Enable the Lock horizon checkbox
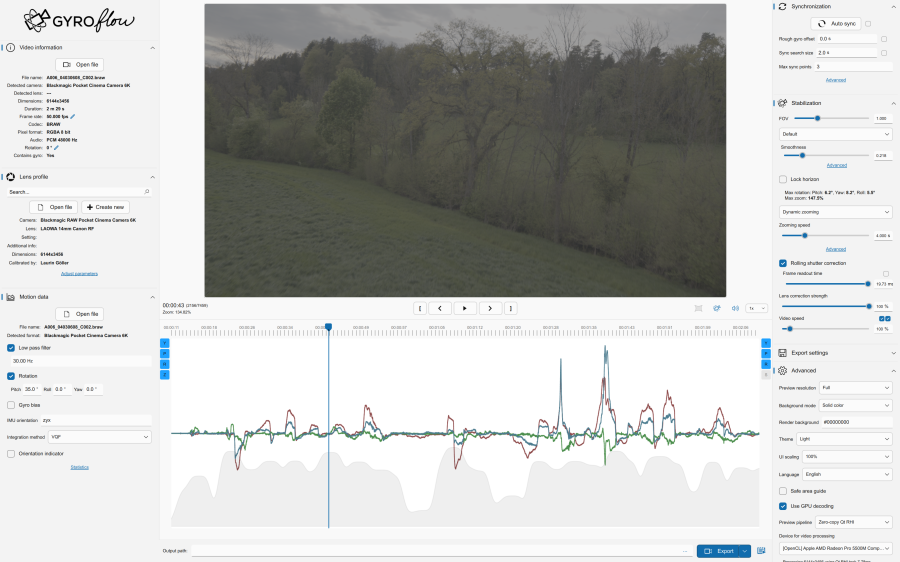Screen dimensions: 900x562 tap(783, 179)
